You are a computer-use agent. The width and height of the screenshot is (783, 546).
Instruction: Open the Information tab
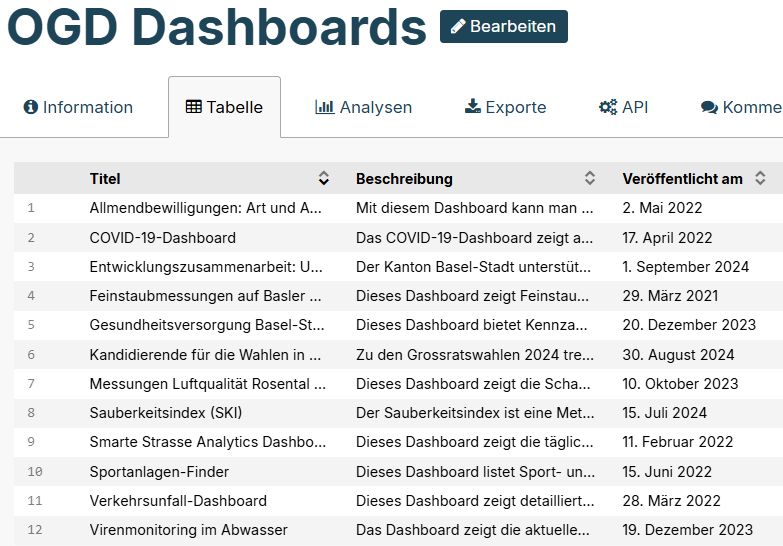pos(78,107)
